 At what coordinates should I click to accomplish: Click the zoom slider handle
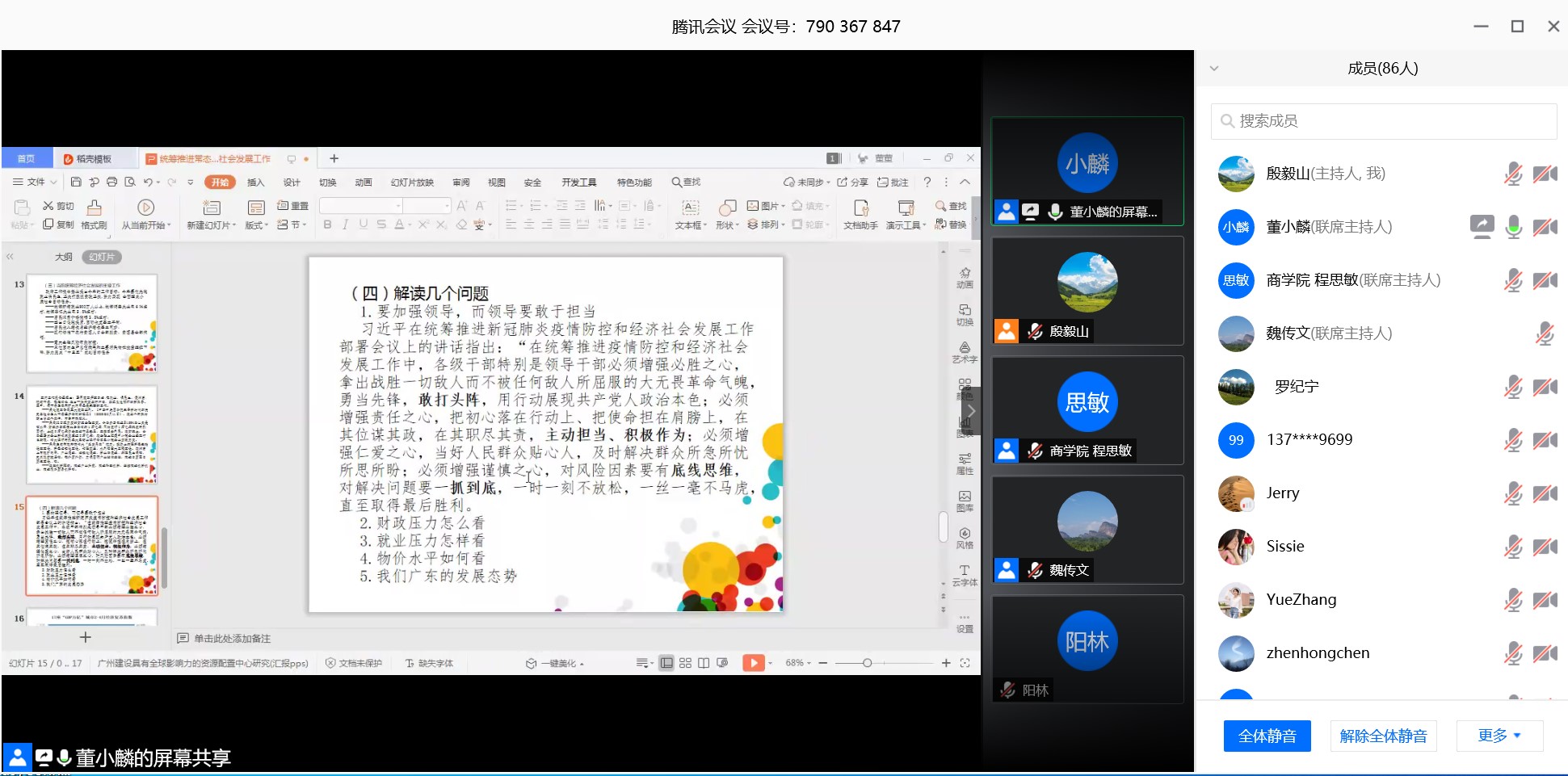point(866,663)
